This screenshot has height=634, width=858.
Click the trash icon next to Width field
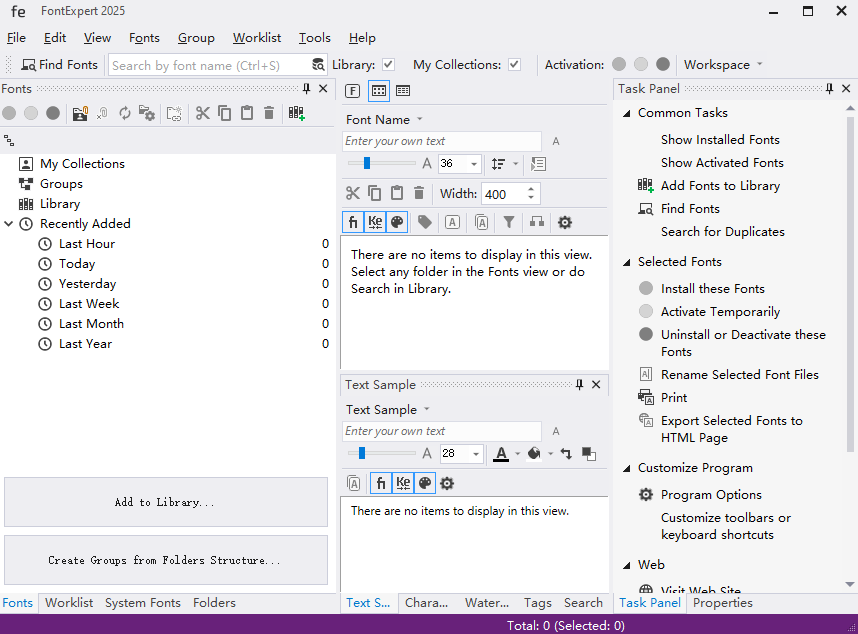[x=419, y=193]
